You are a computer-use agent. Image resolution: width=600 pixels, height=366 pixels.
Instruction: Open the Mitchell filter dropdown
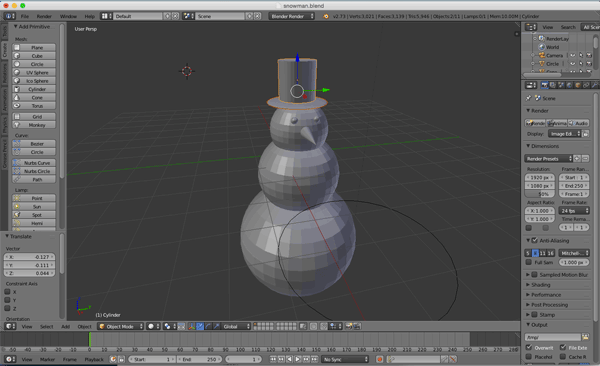point(574,253)
